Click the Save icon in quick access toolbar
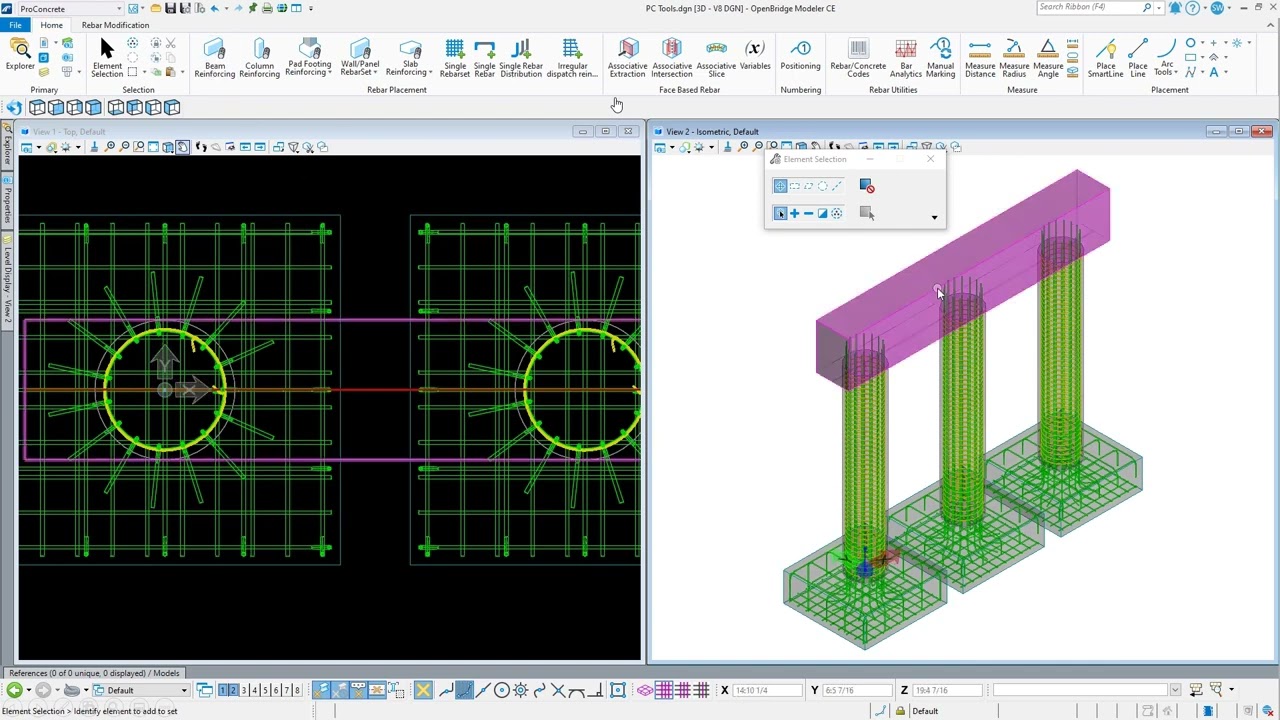Screen dimensions: 1280x720 point(172,8)
